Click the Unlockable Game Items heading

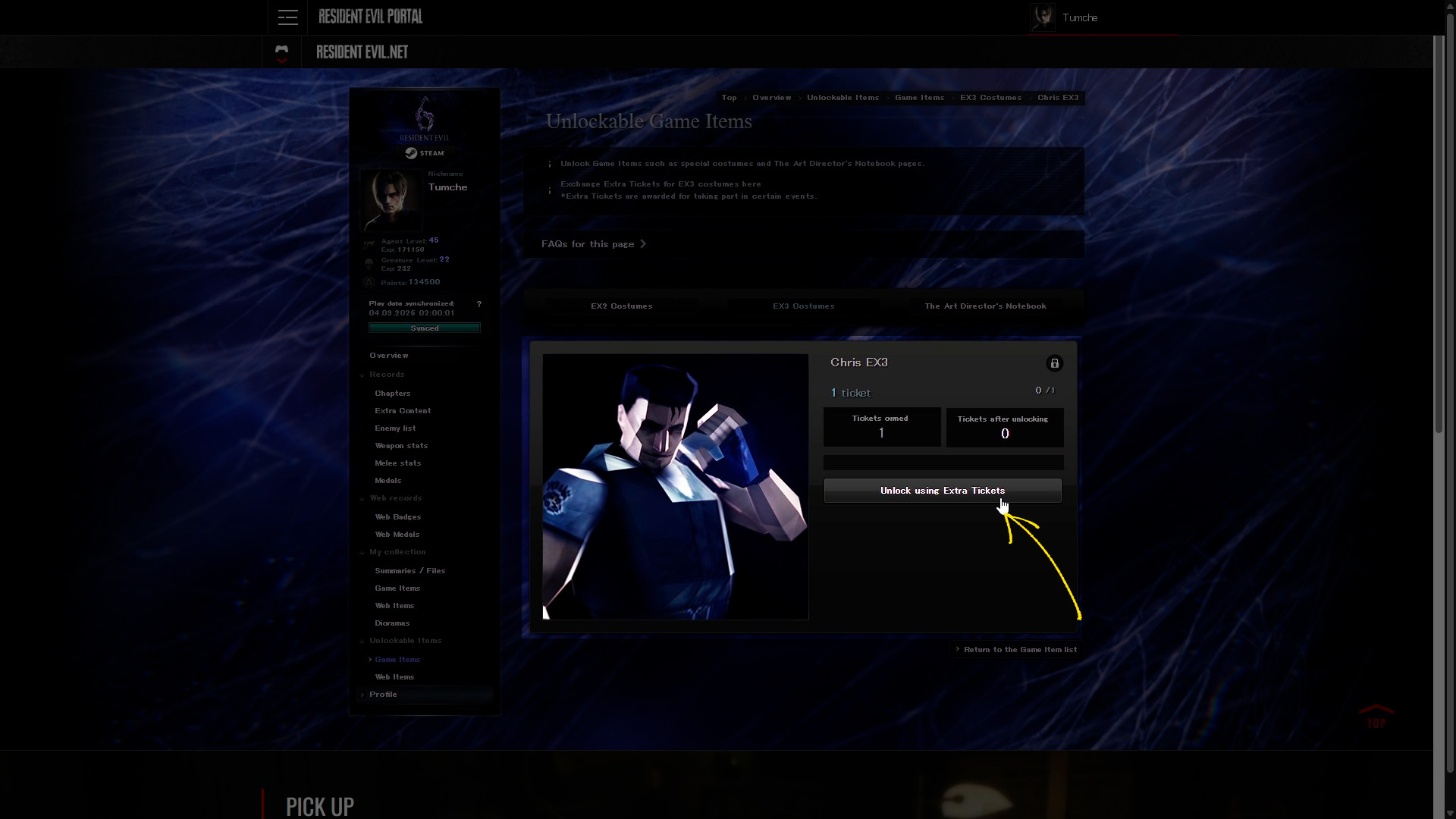coord(649,121)
